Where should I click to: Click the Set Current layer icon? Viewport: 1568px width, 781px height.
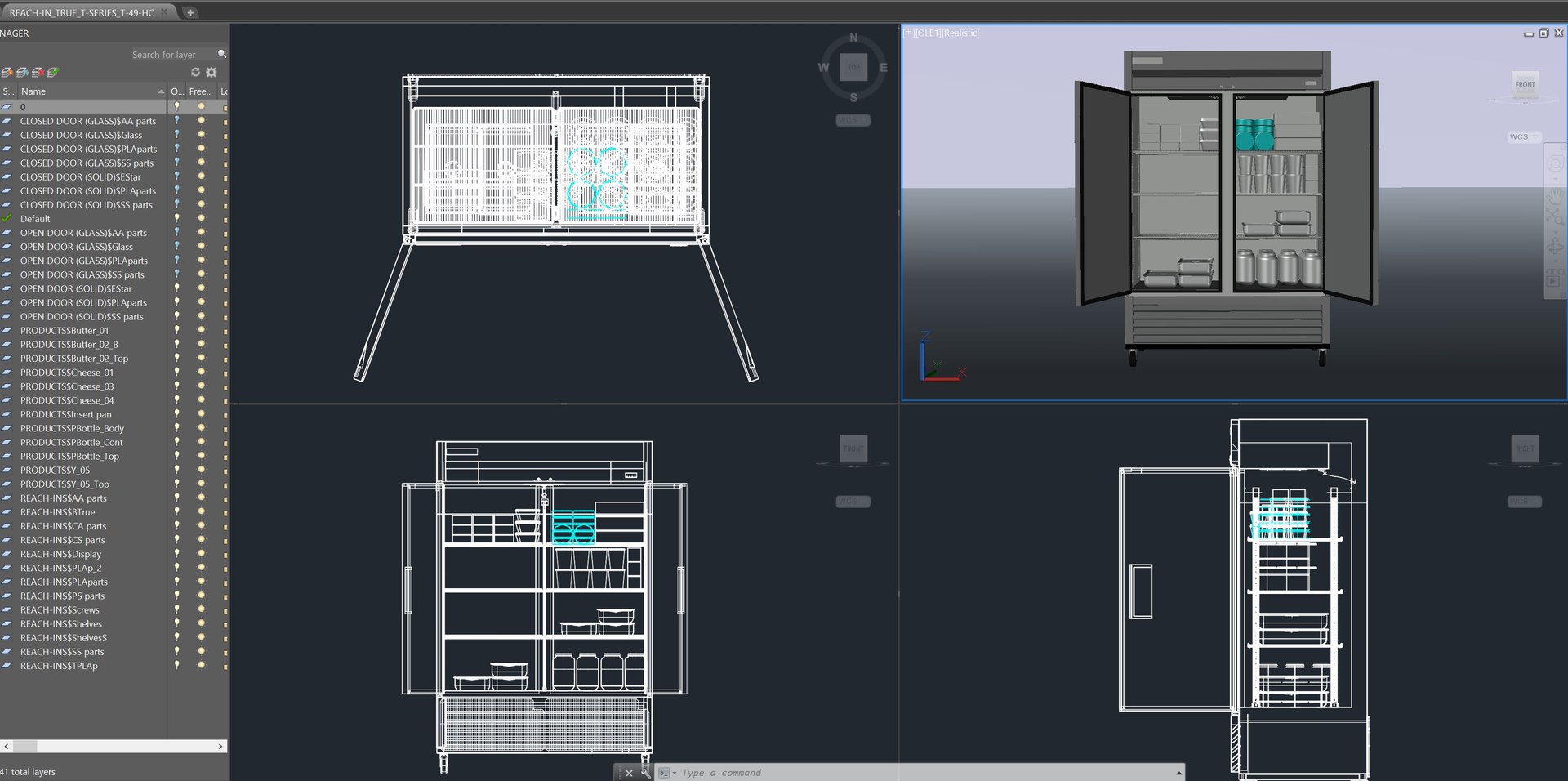(x=53, y=73)
